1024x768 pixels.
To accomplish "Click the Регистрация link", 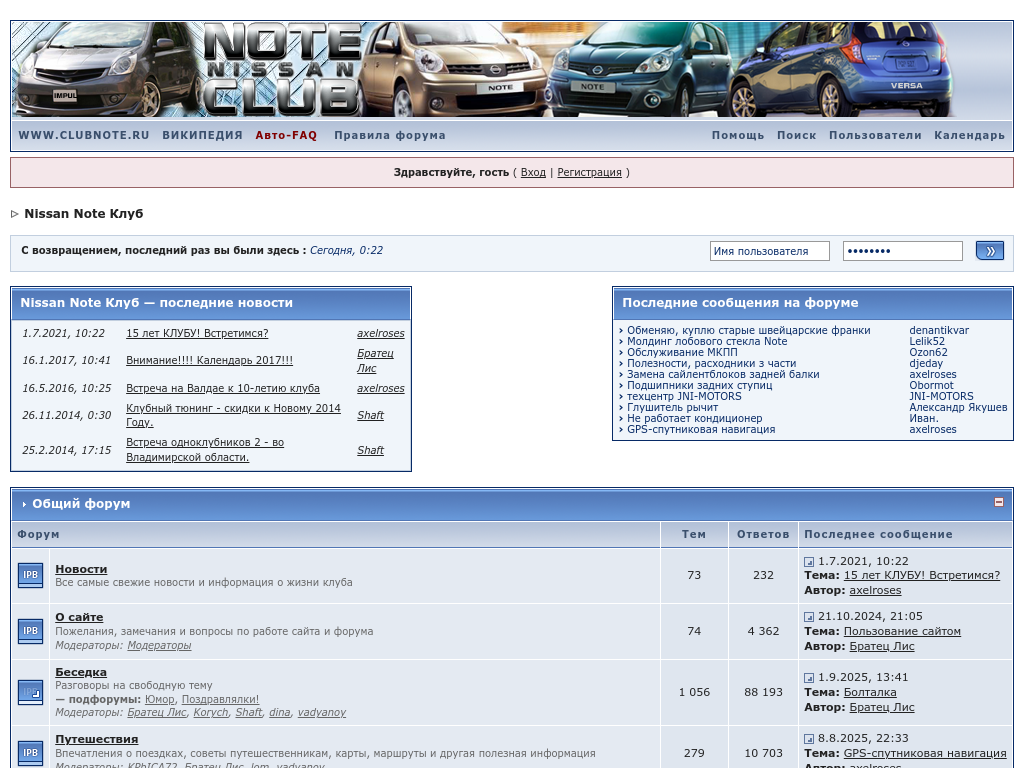I will [x=589, y=172].
